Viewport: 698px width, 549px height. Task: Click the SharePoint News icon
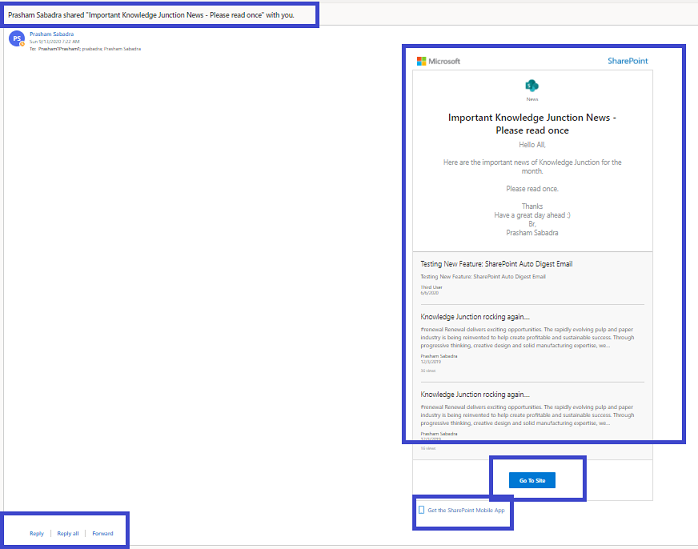coord(532,85)
